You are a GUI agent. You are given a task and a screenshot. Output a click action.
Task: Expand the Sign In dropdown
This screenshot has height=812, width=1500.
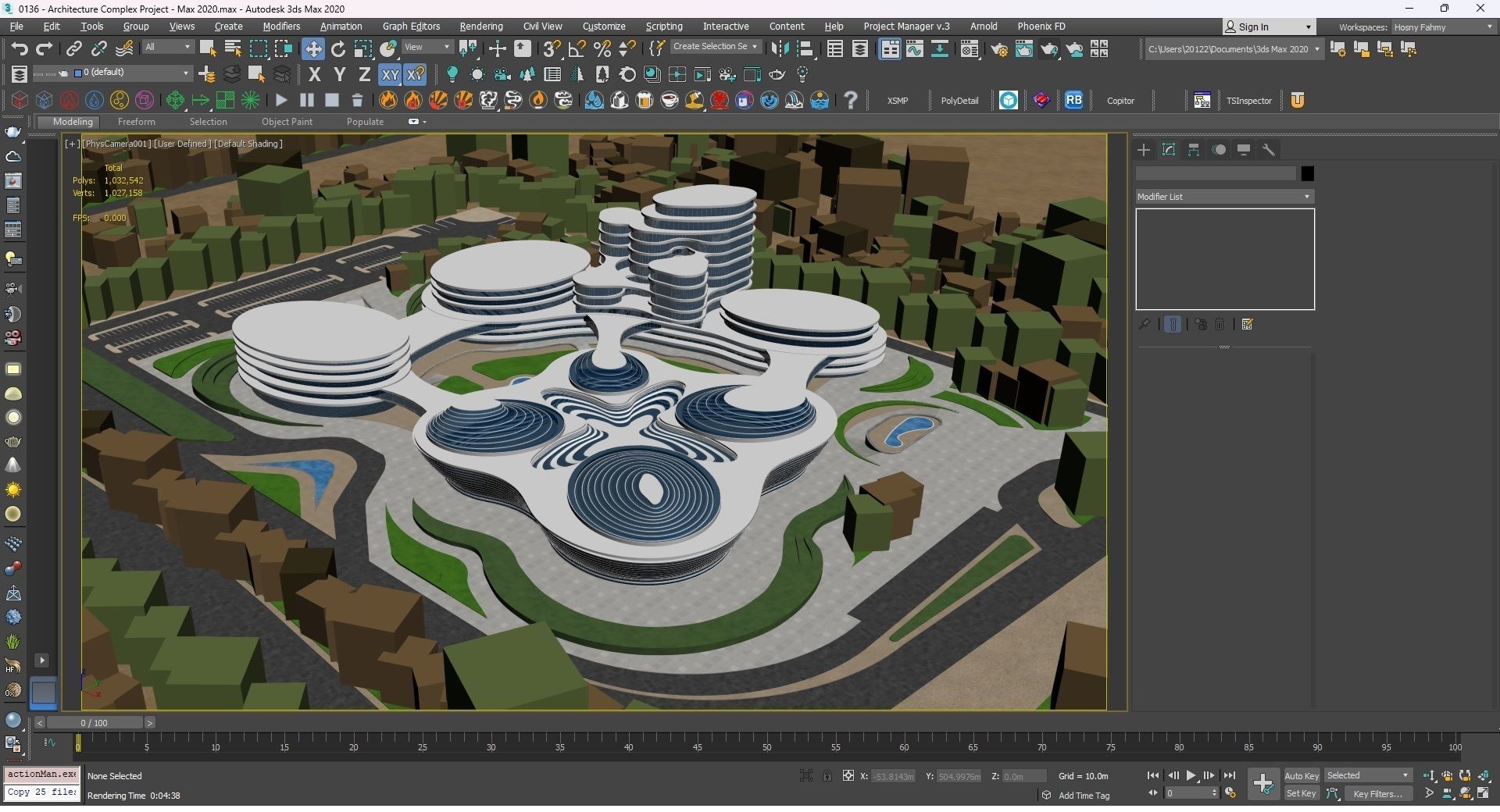click(1309, 27)
